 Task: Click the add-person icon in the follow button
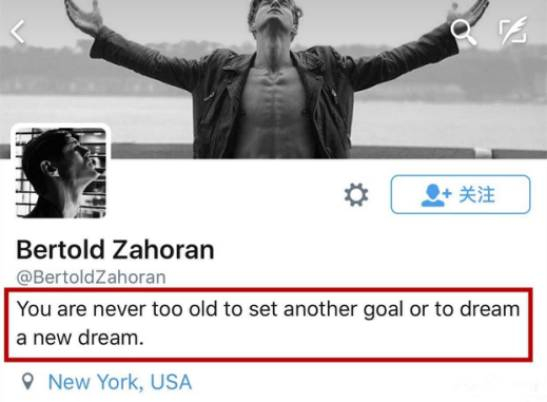436,195
